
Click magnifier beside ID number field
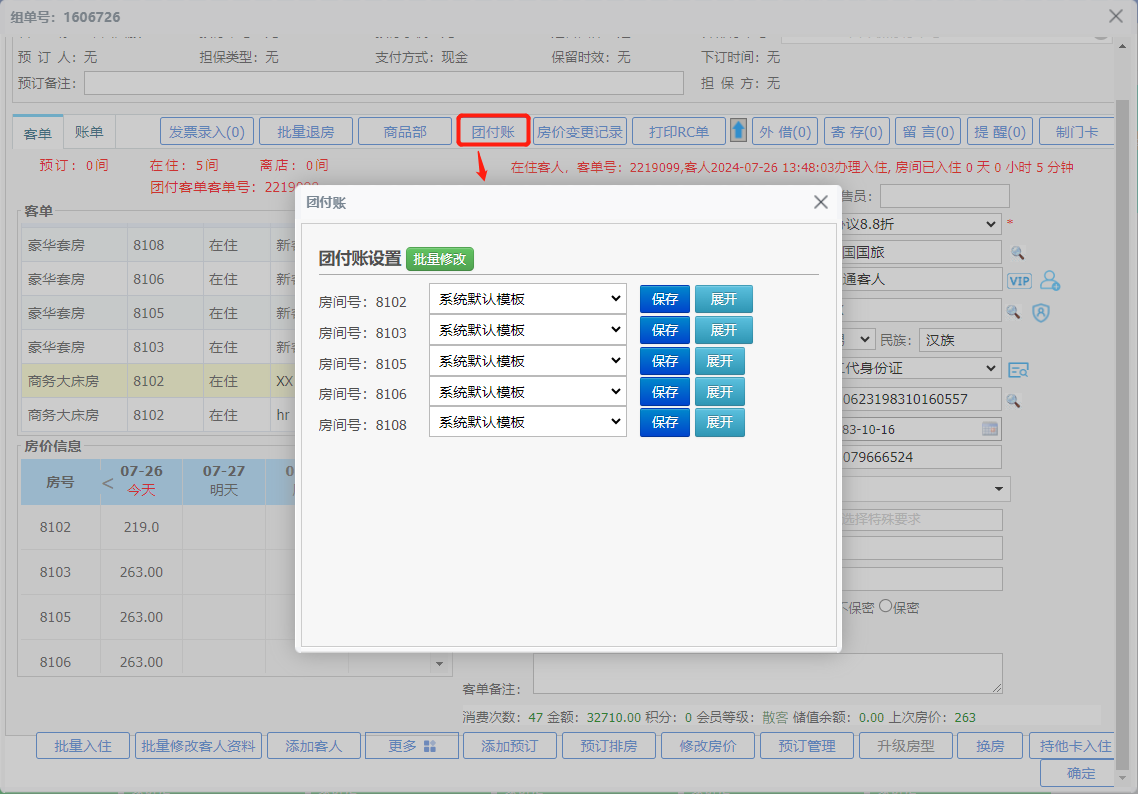point(1013,401)
